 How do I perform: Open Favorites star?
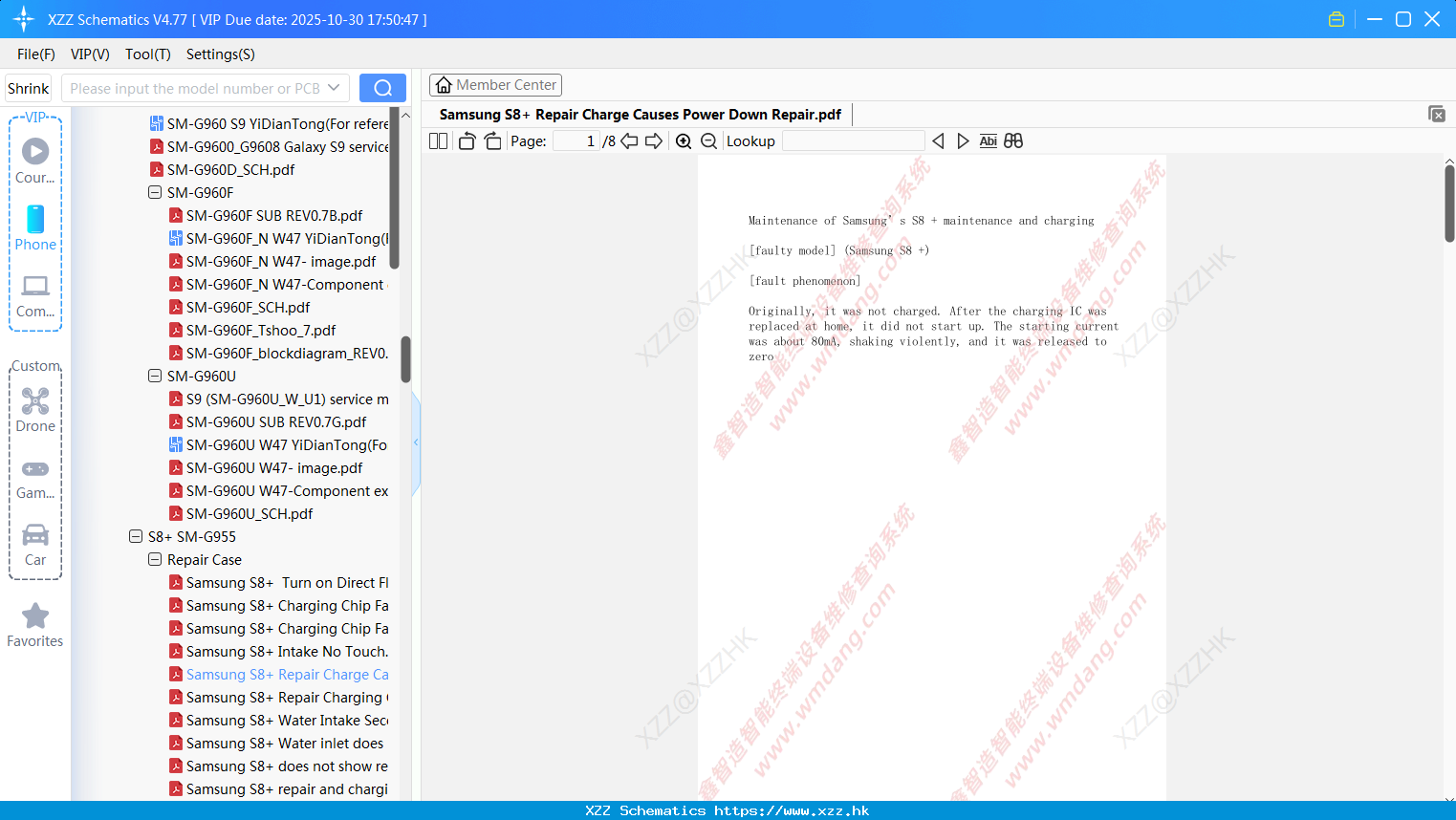(x=35, y=626)
